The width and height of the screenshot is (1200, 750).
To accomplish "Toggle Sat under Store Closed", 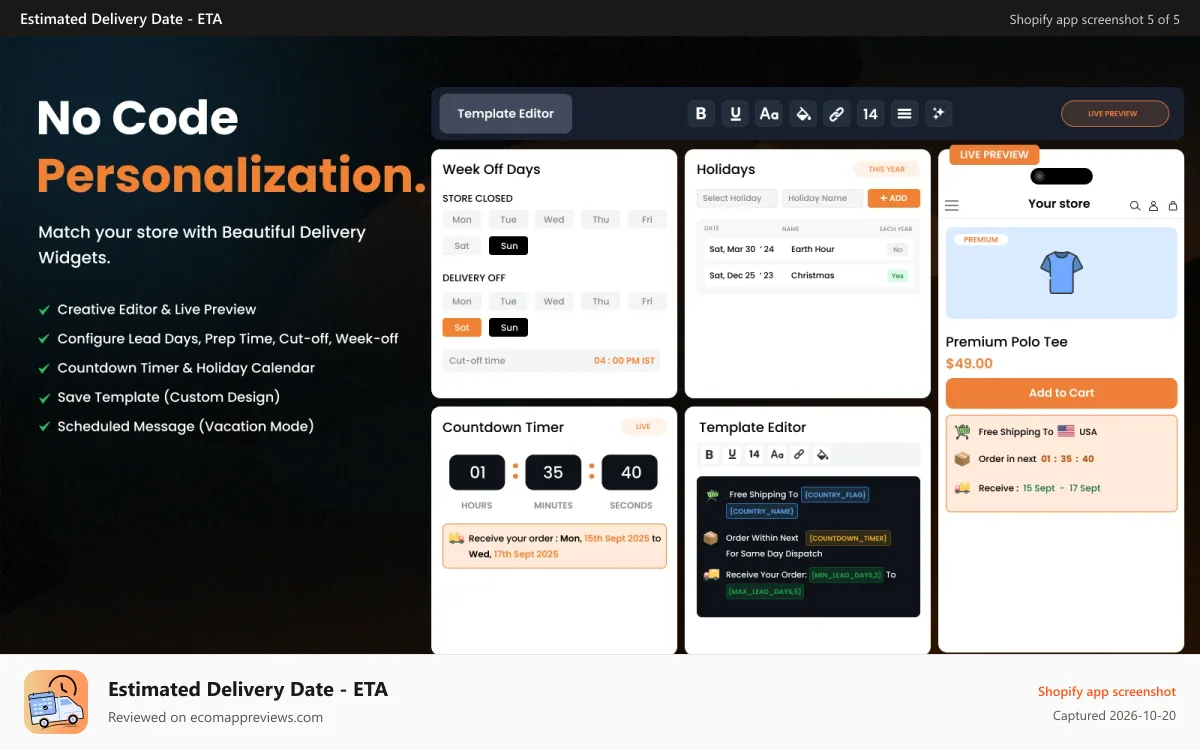I will (462, 246).
